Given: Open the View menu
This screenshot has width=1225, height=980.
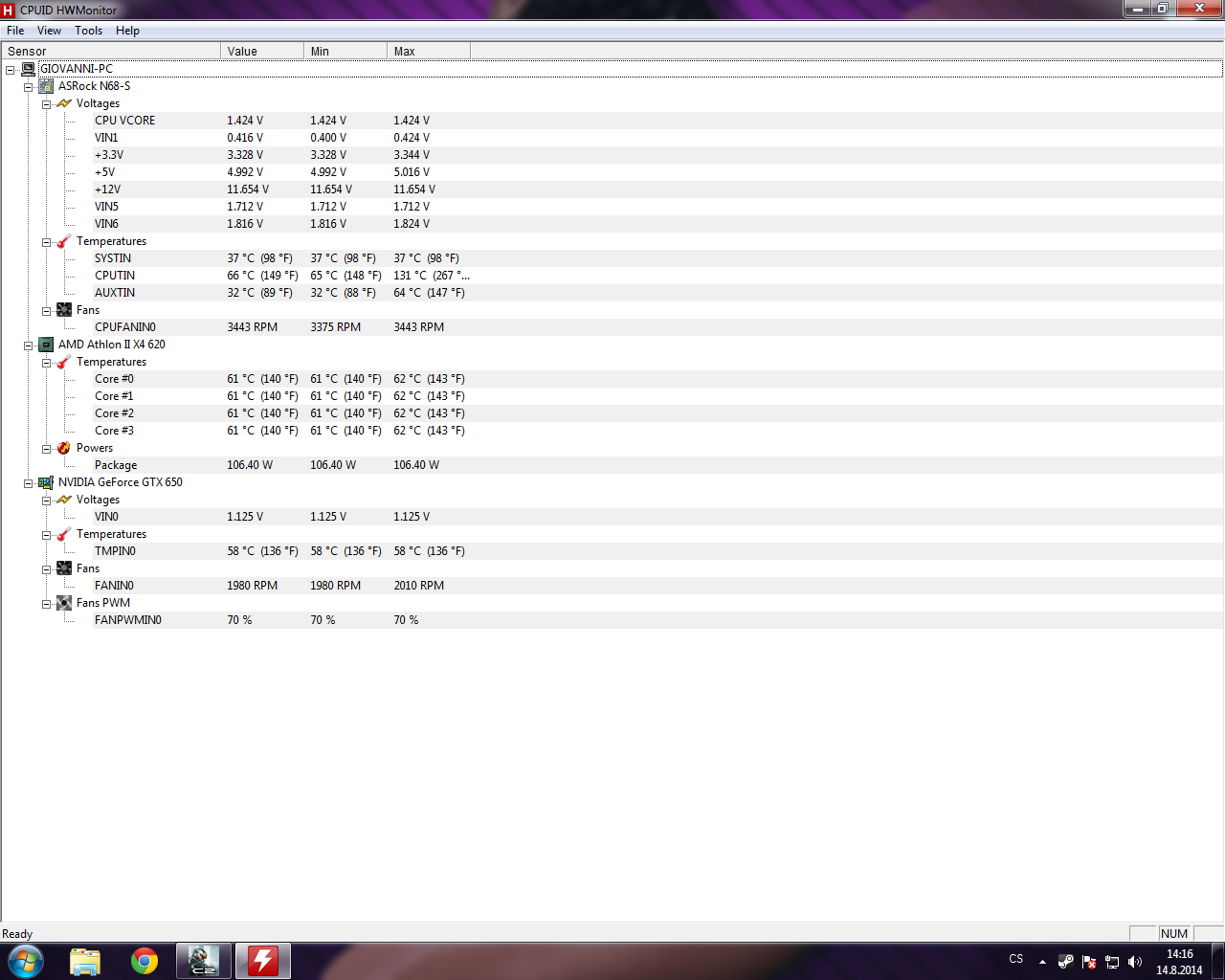Looking at the screenshot, I should 49,31.
